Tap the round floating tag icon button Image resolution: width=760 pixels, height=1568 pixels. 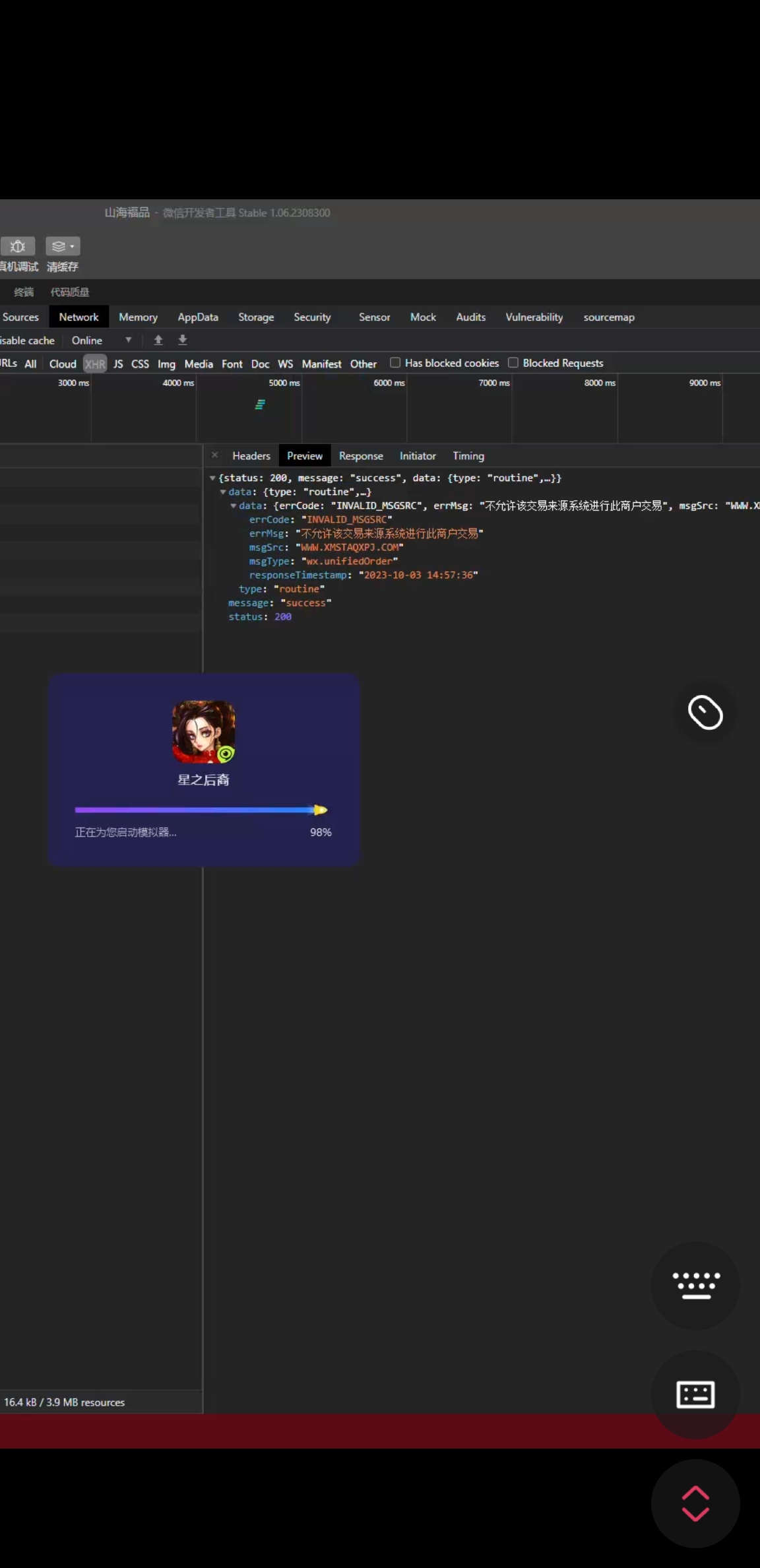[x=705, y=713]
